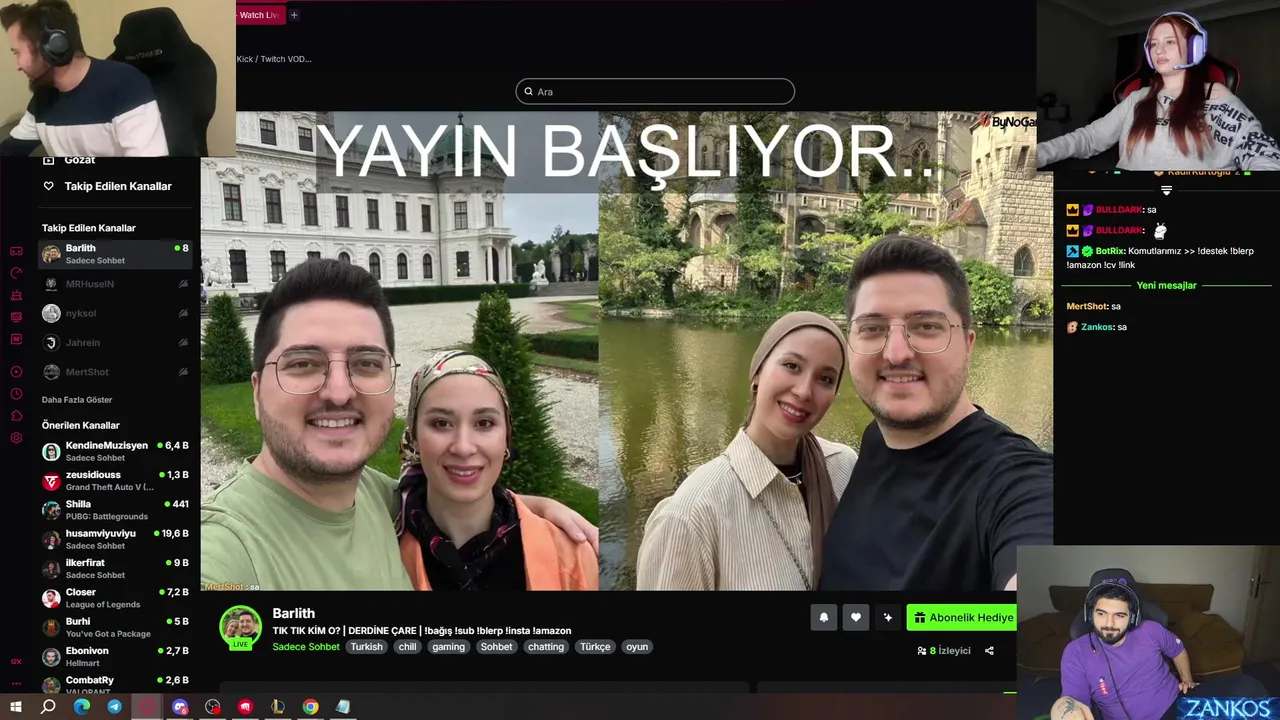The width and height of the screenshot is (1280, 720).
Task: Open the GX speedometer control icon
Action: coord(16,274)
